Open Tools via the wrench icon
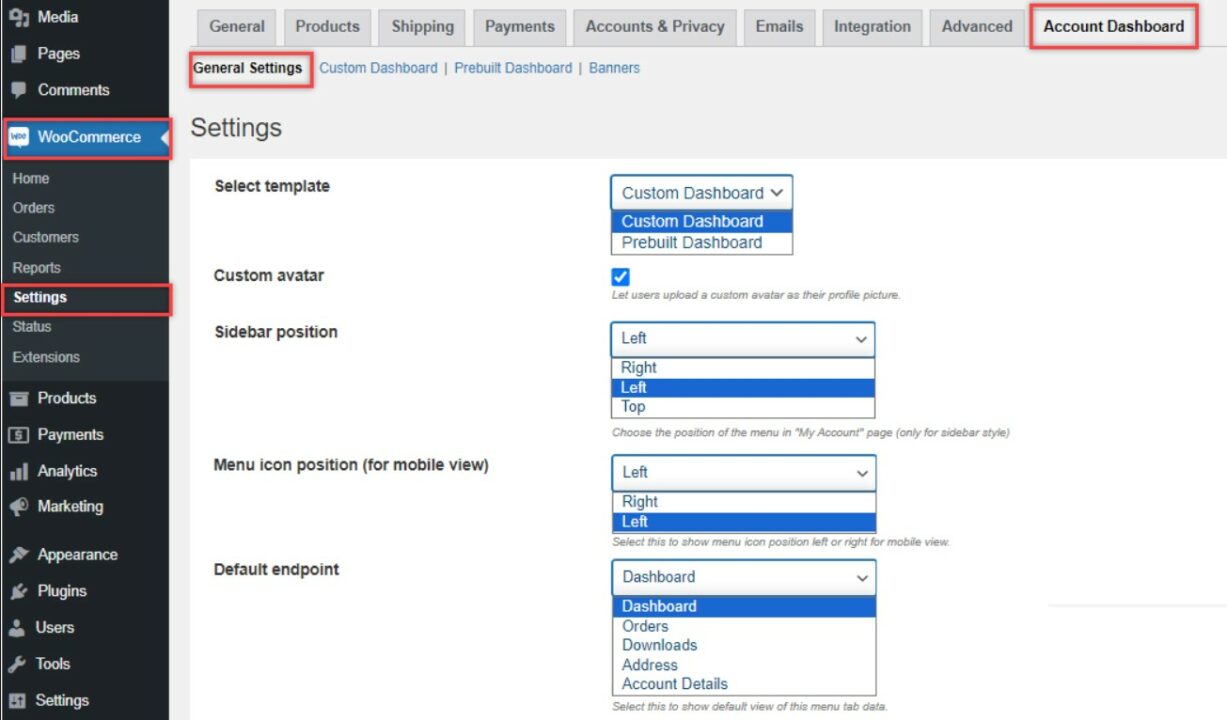The height and width of the screenshot is (720, 1227). [x=18, y=664]
